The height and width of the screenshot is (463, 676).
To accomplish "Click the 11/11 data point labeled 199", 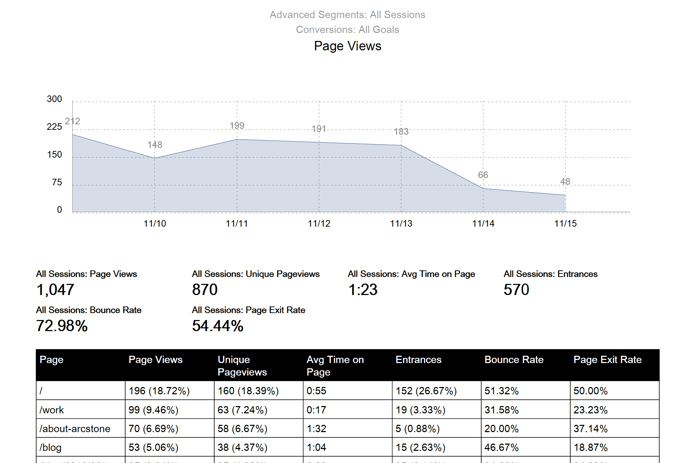I will [237, 139].
